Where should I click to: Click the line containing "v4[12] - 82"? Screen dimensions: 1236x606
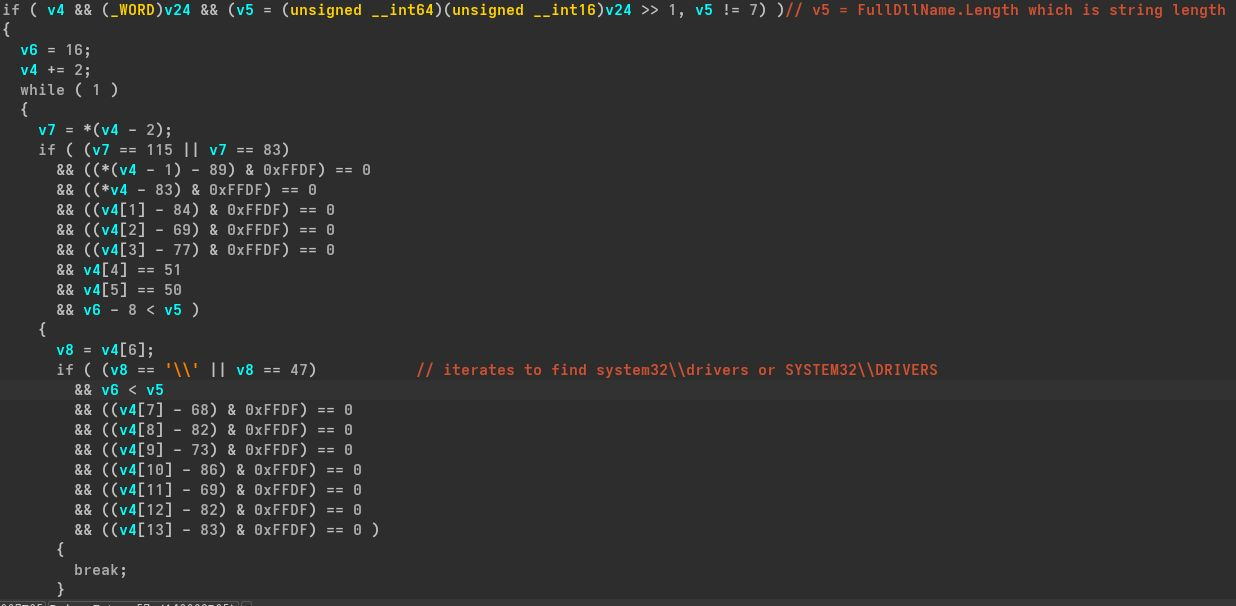pos(218,510)
